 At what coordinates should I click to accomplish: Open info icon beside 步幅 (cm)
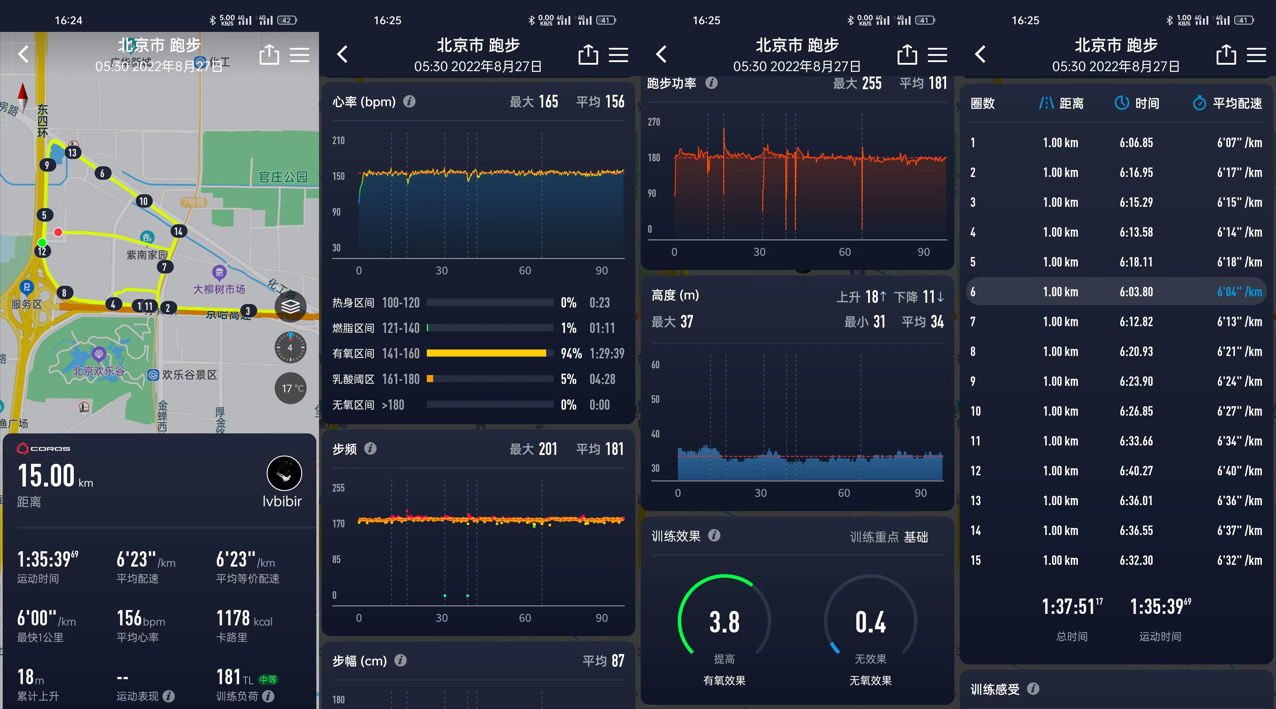click(x=400, y=661)
